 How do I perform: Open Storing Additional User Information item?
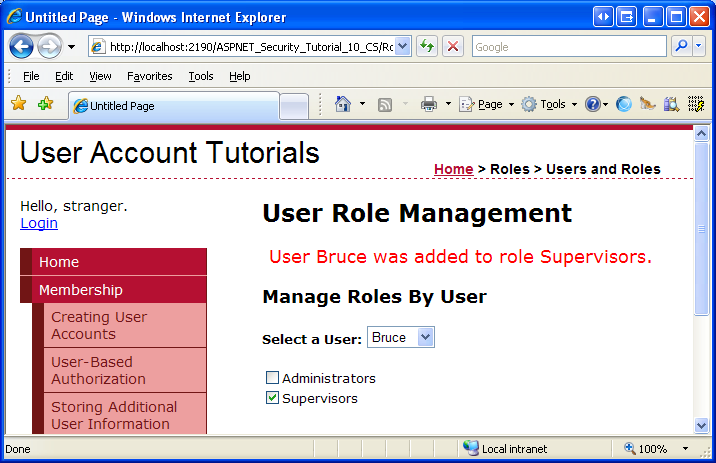tap(125, 414)
